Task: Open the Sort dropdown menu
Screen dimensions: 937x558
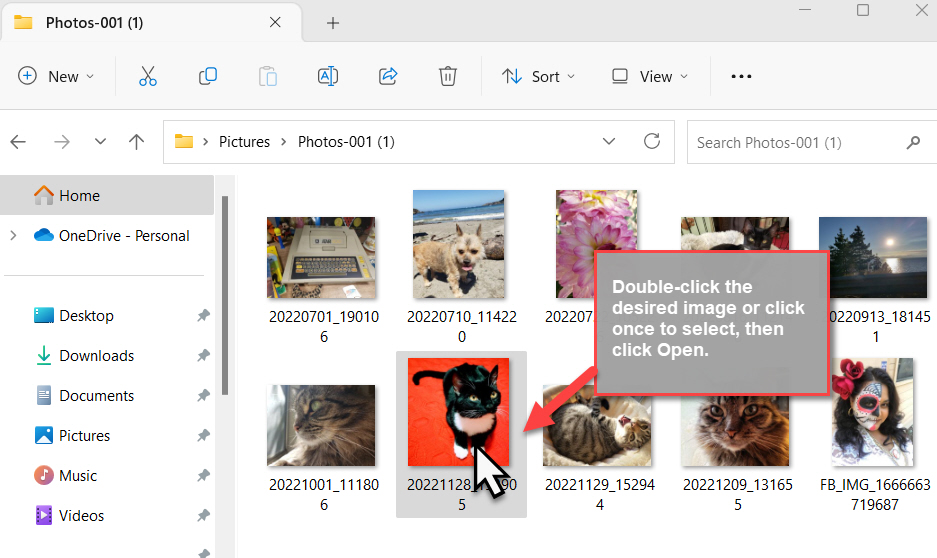Action: [x=539, y=76]
